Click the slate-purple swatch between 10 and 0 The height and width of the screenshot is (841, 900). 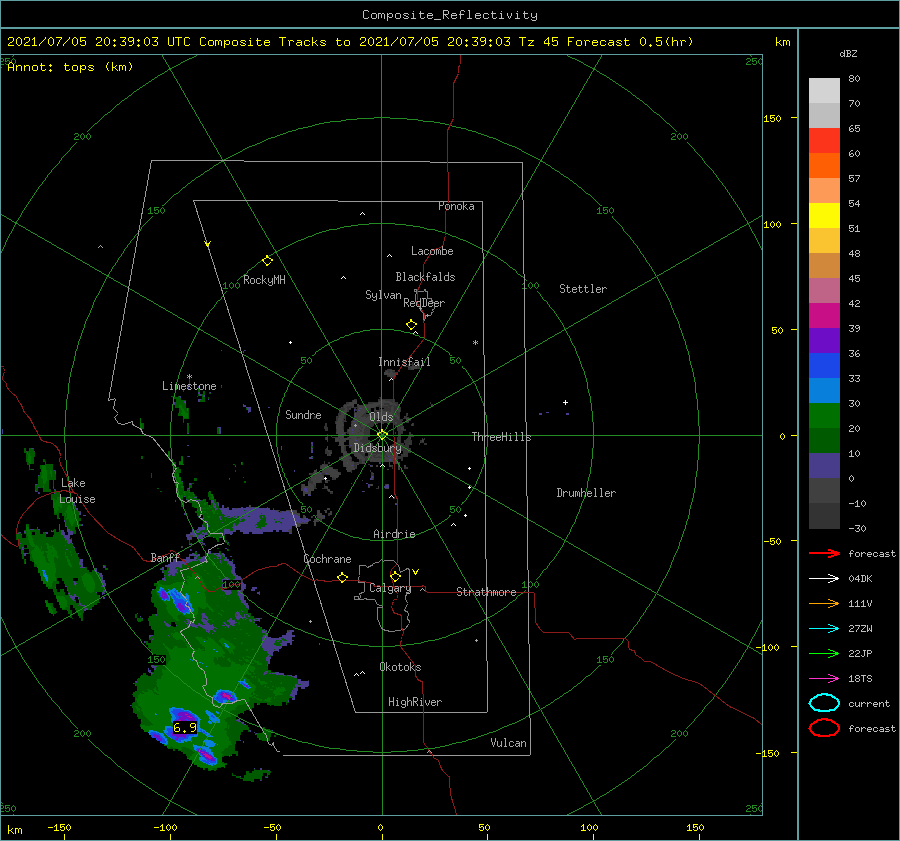tap(824, 466)
